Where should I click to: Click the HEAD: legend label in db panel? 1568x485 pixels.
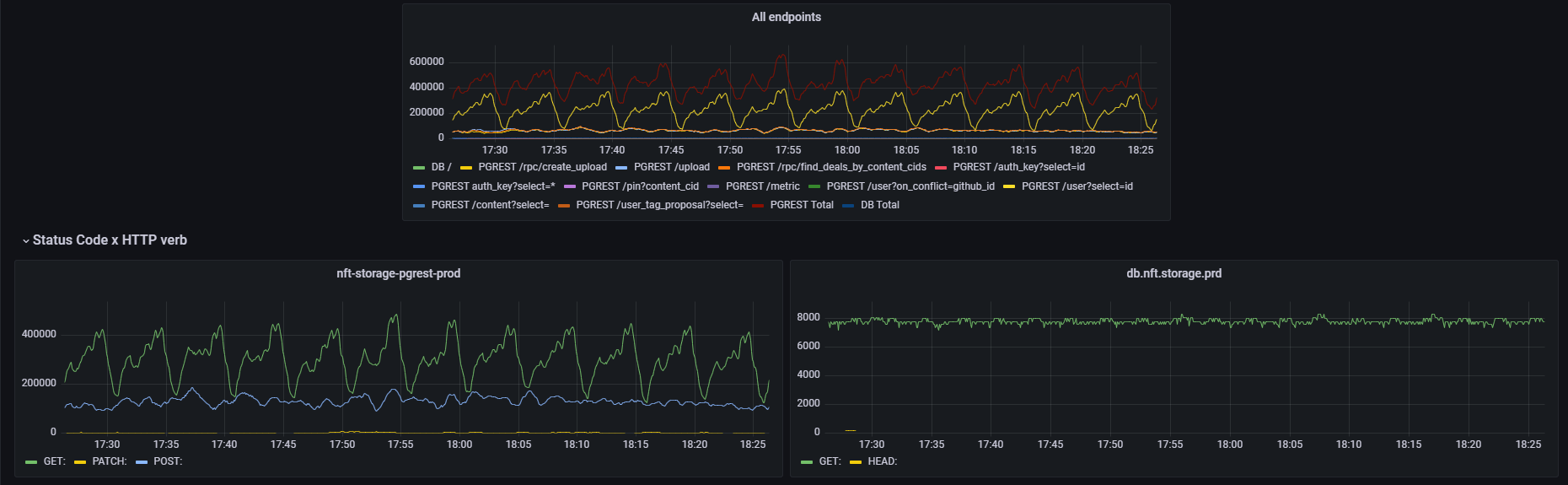pyautogui.click(x=882, y=461)
